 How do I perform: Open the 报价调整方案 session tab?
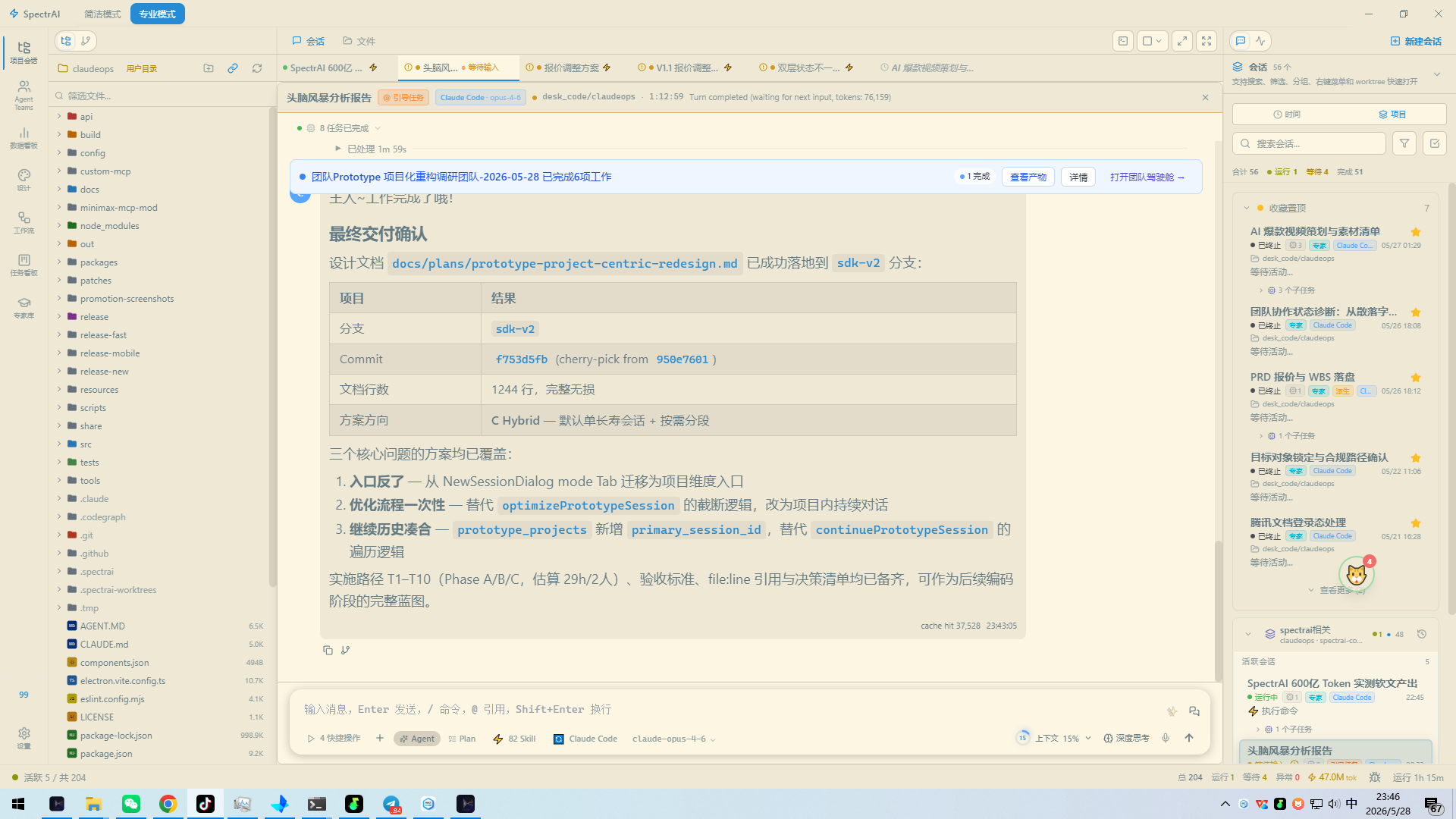569,68
